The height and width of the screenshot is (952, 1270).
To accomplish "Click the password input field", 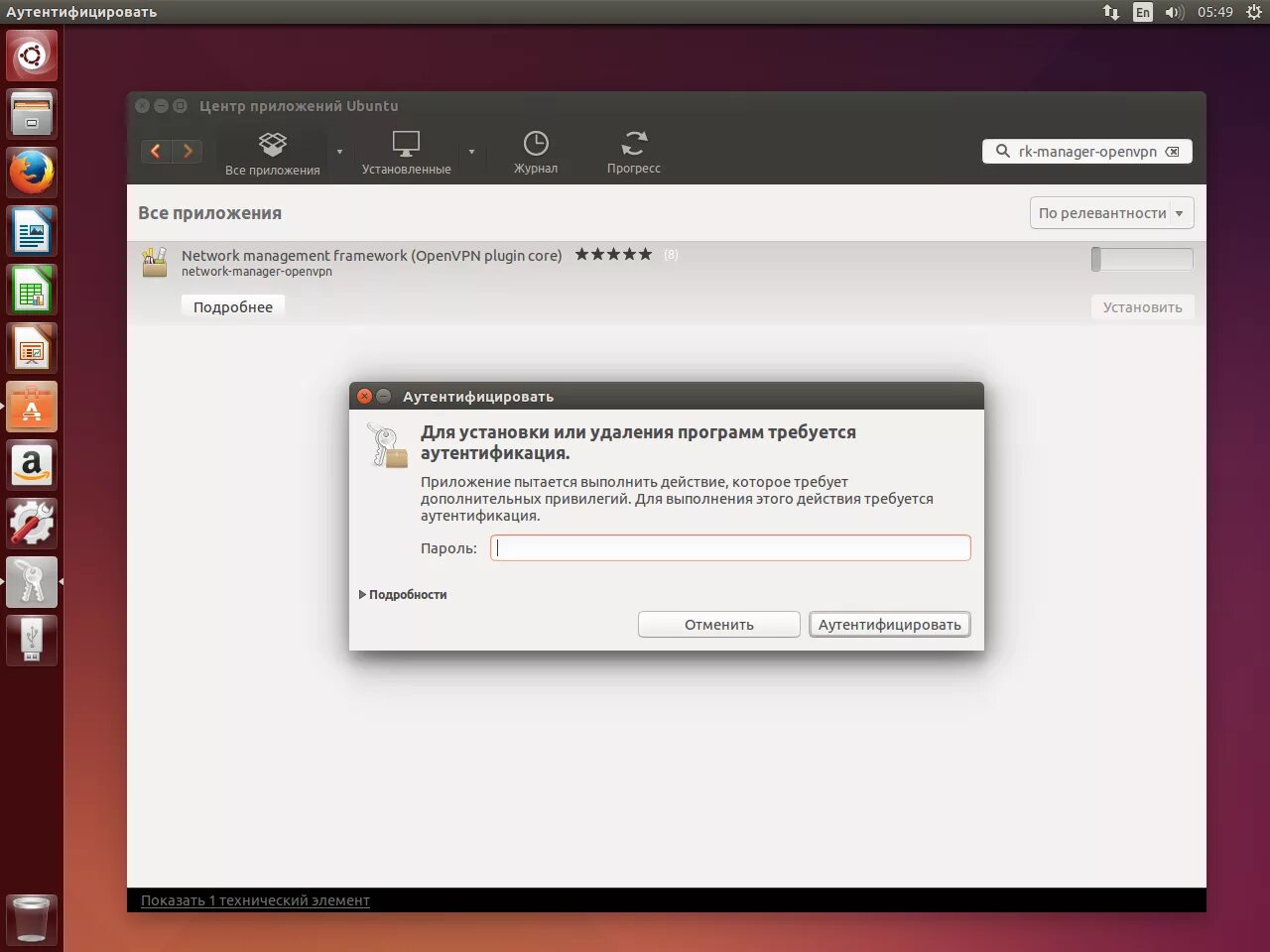I will click(730, 547).
